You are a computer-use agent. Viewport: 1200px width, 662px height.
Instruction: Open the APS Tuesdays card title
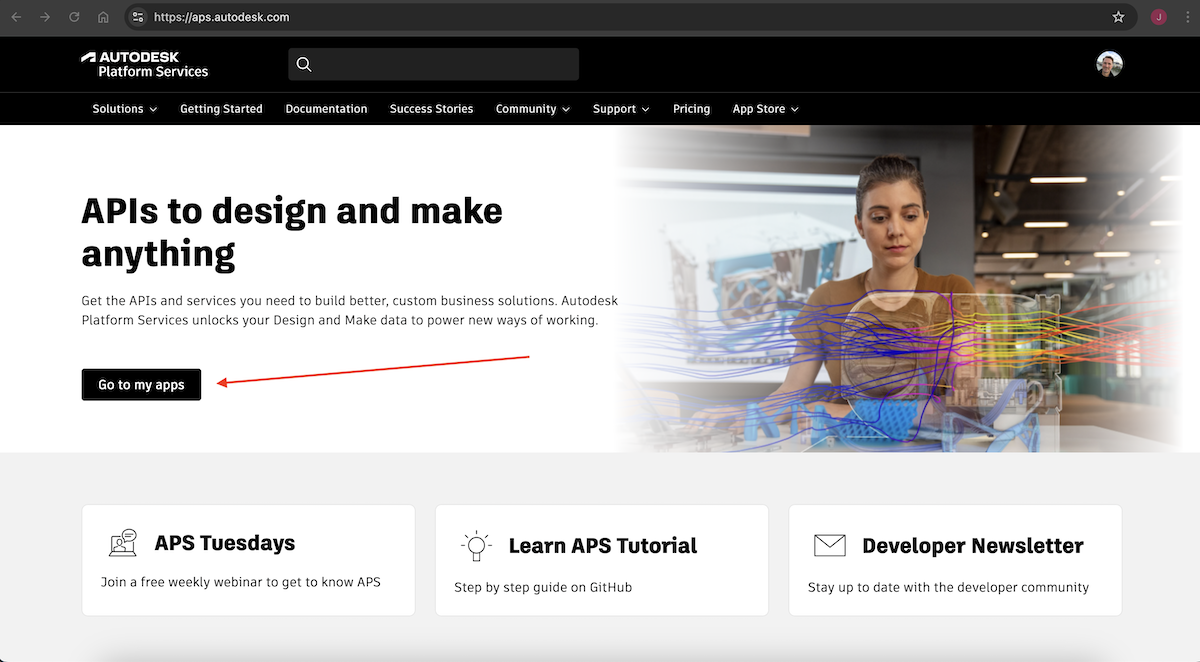coord(225,543)
